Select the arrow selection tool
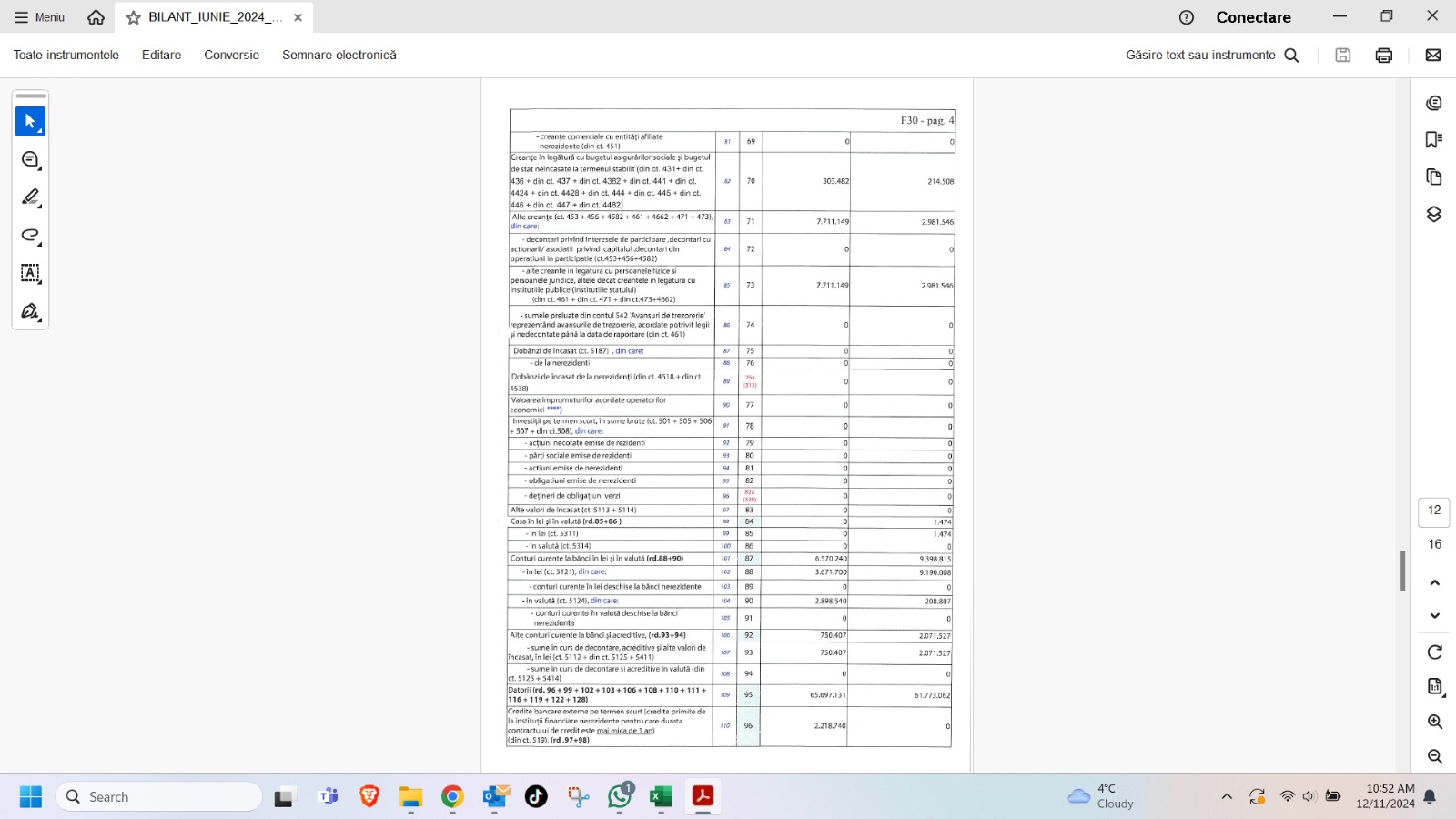1456x819 pixels. click(30, 121)
